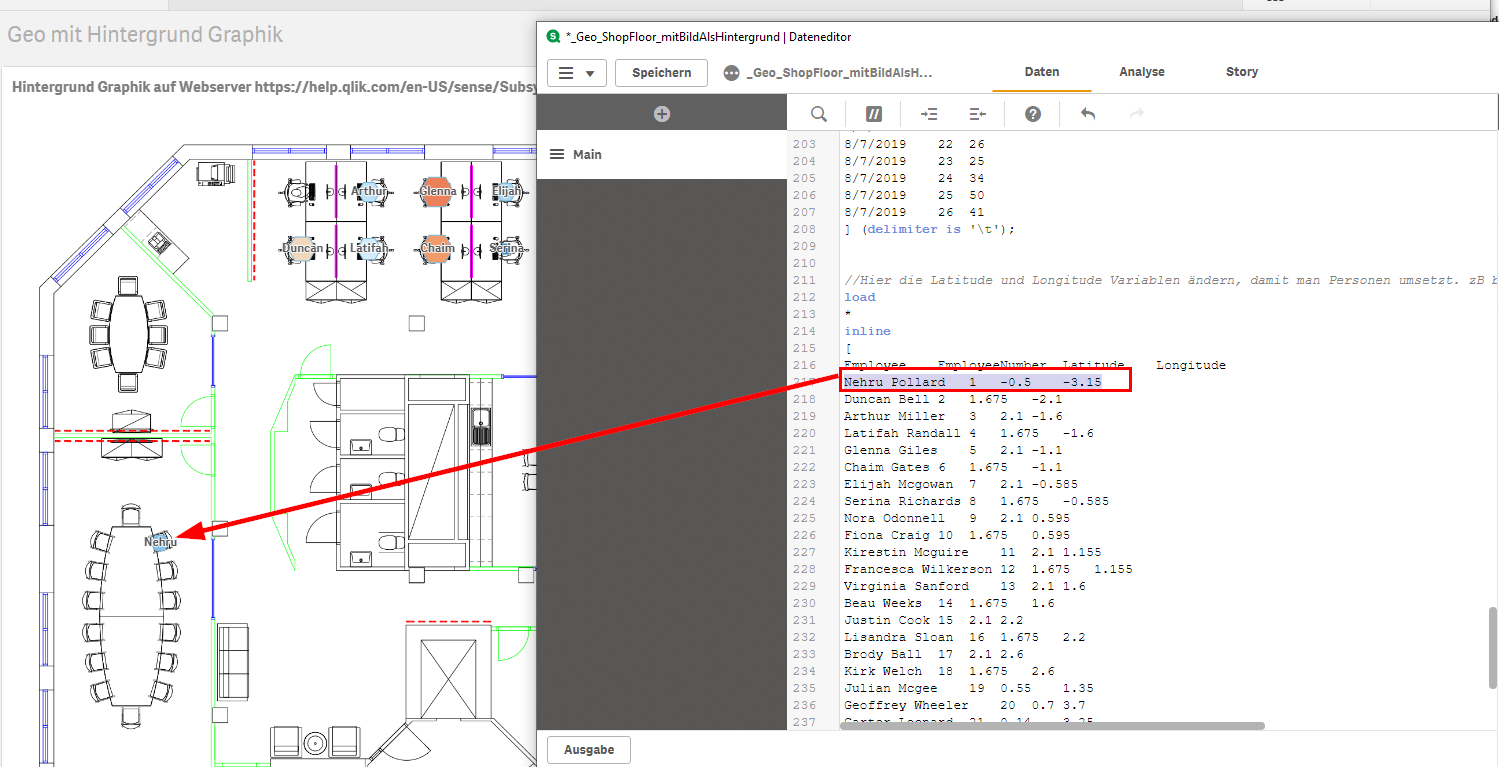Open search in the script editor
1499x767 pixels.
[x=819, y=114]
